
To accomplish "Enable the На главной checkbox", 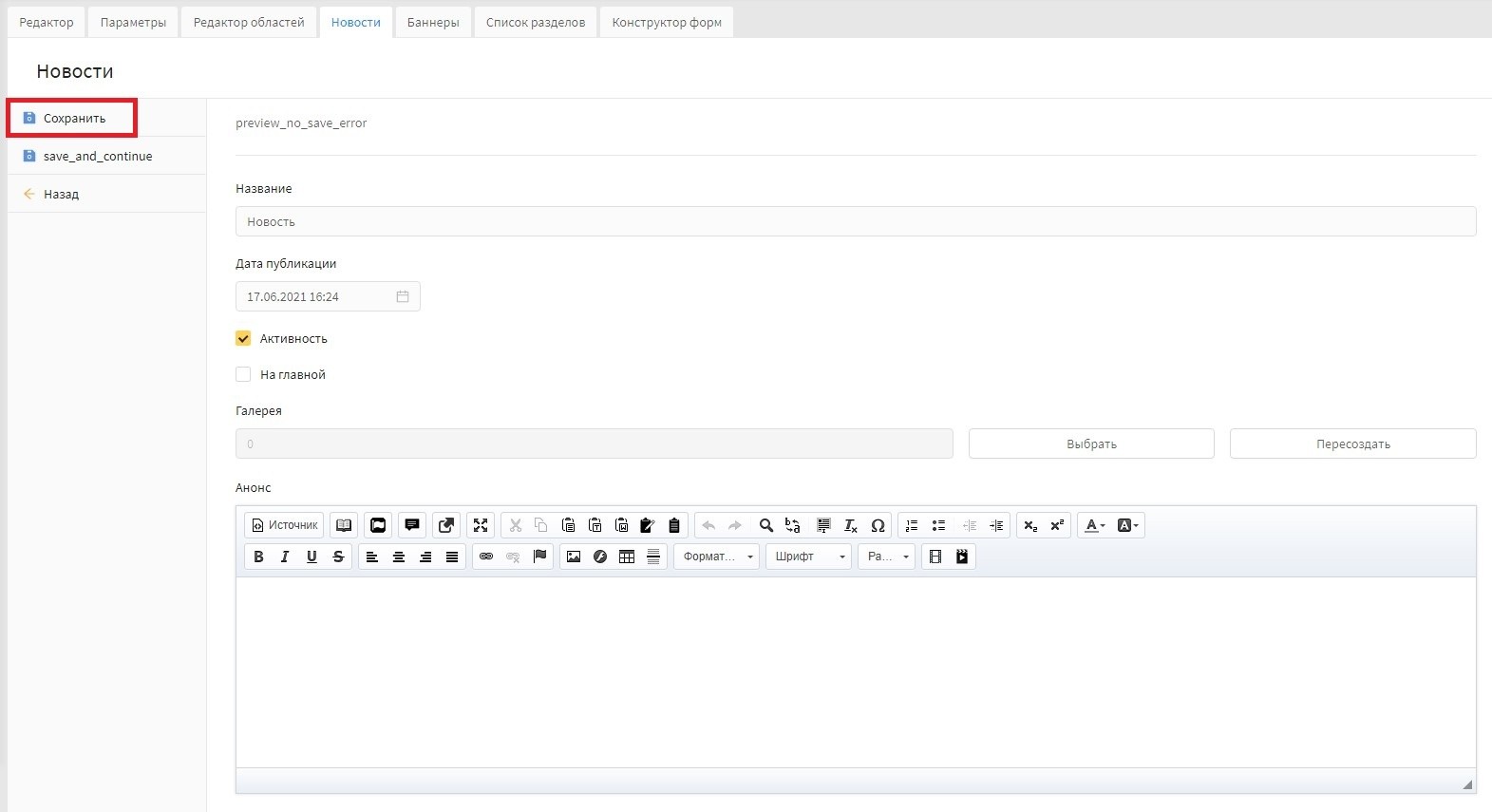I will 243,375.
